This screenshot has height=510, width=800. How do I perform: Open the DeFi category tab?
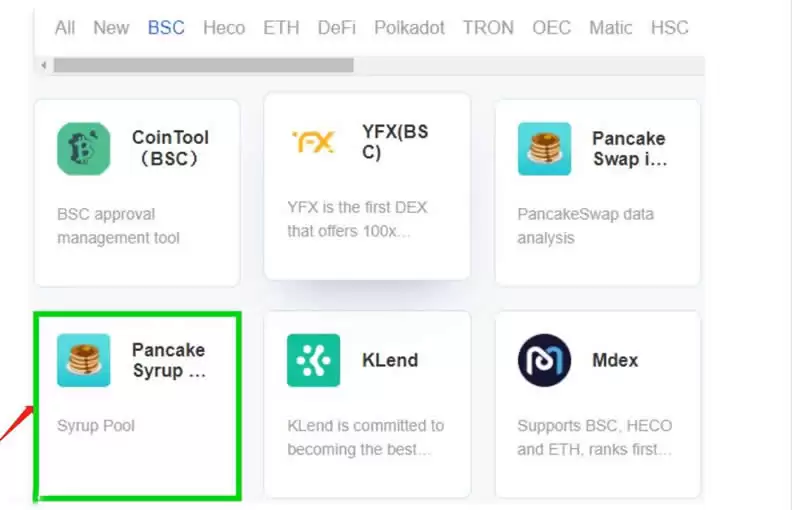[x=337, y=28]
